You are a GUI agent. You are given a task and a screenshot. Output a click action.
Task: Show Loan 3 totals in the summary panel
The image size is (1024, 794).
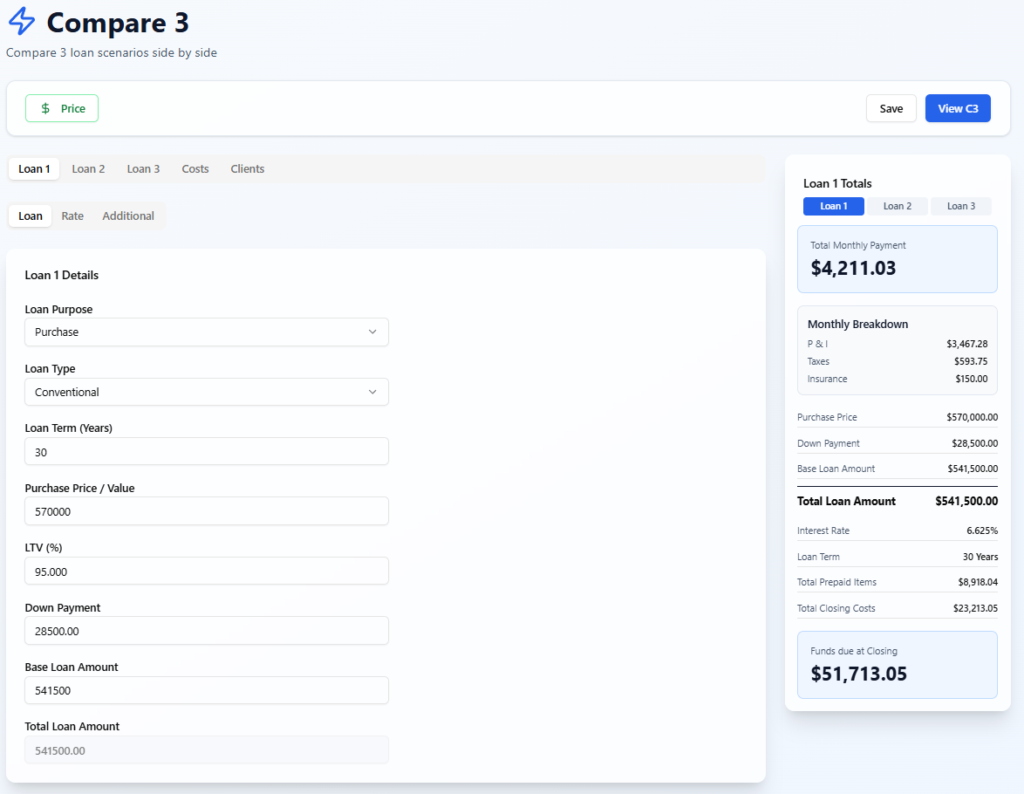tap(960, 206)
